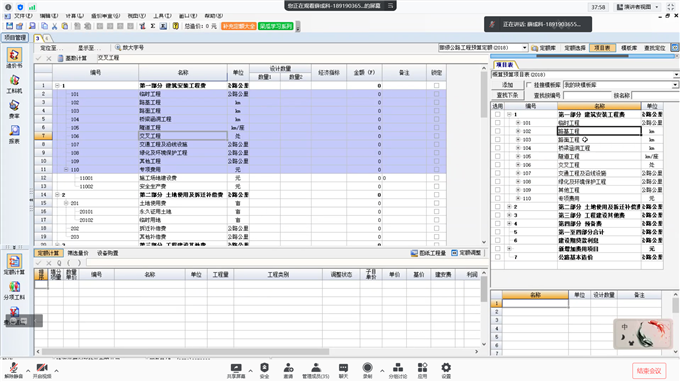Open 造价书 in the left sidebar
This screenshot has height=382, width=680.
click(14, 58)
